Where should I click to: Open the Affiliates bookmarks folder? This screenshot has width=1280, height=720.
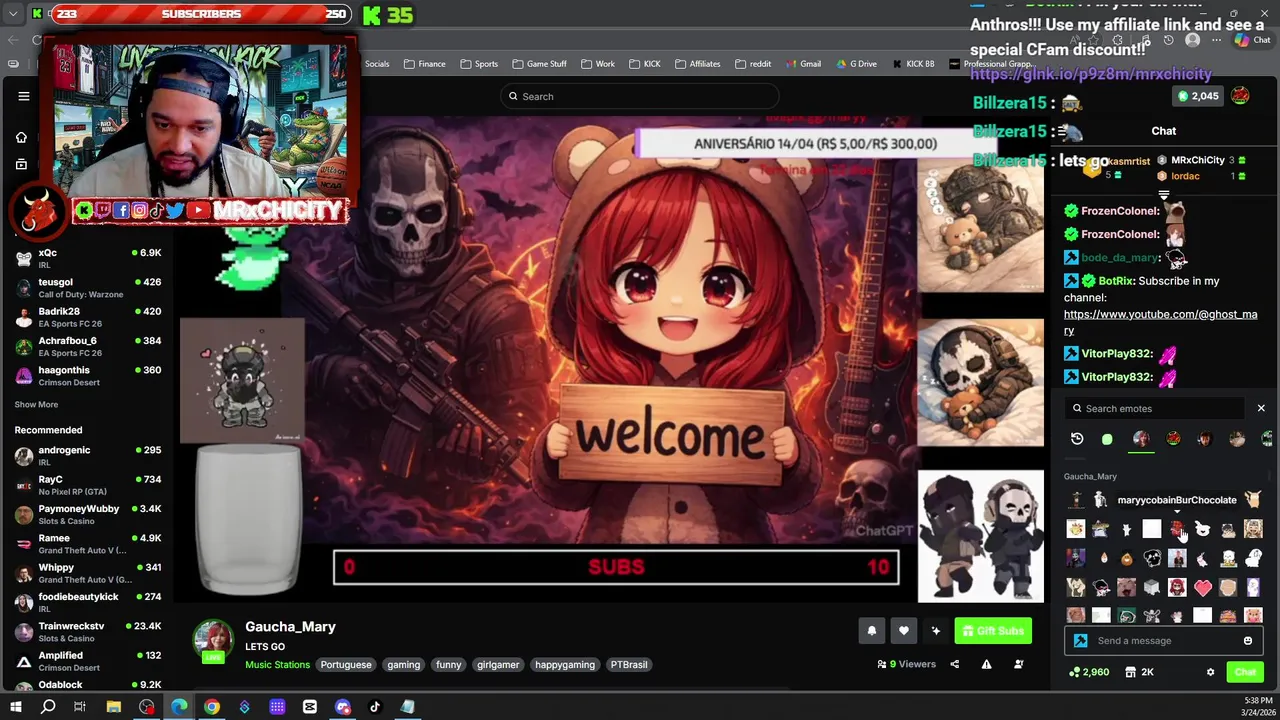click(697, 64)
